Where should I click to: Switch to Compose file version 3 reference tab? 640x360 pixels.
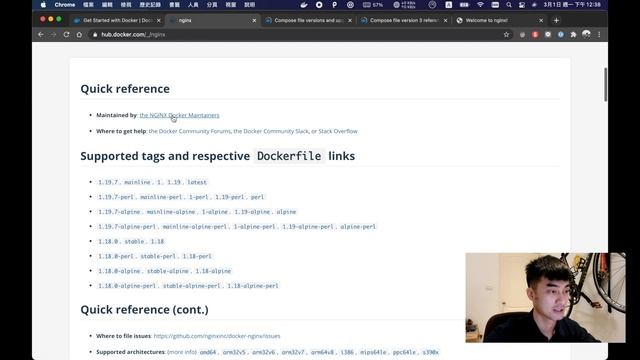[404, 20]
